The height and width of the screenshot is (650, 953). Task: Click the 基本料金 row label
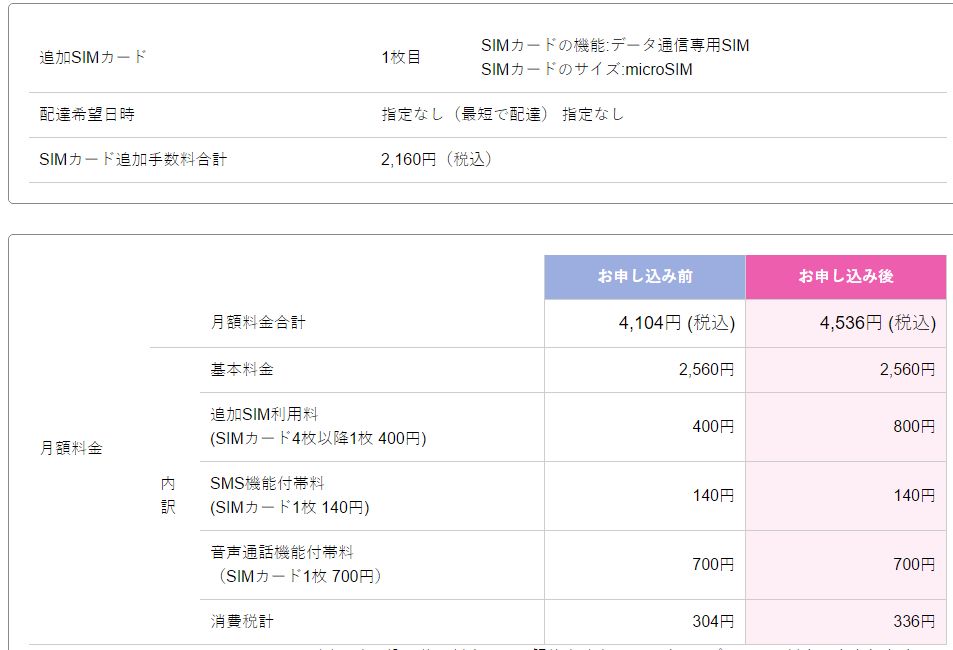[242, 369]
